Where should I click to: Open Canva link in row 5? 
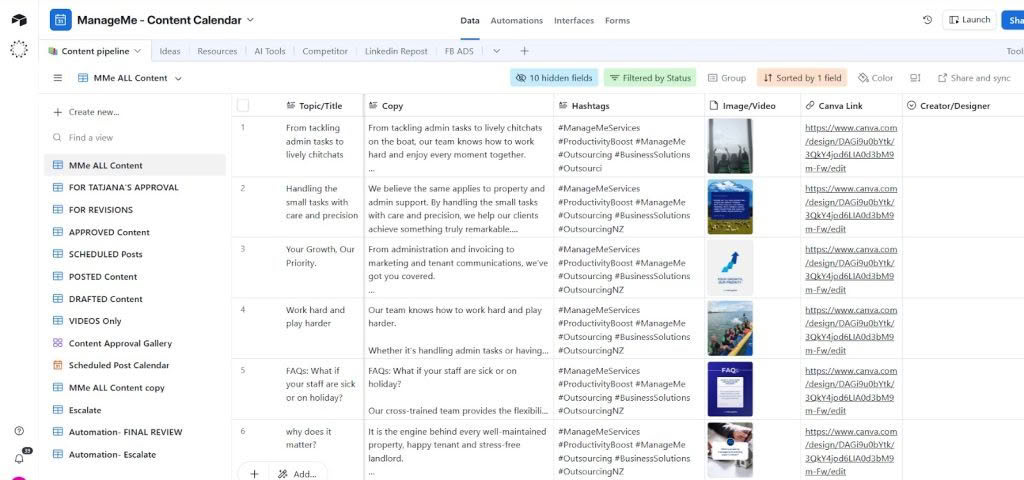tap(850, 391)
